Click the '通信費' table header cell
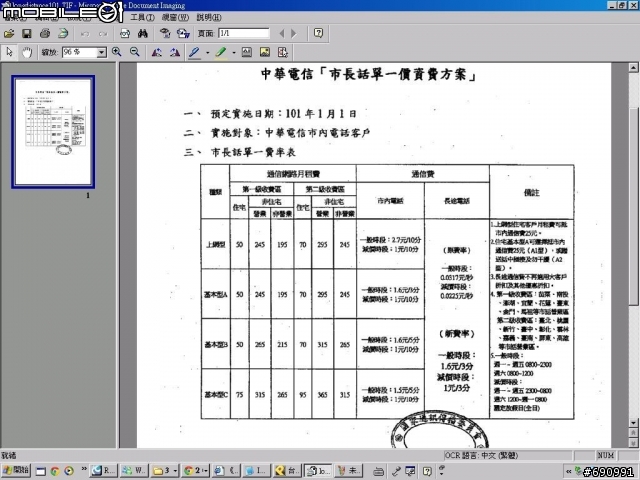The width and height of the screenshot is (640, 480). 422,174
